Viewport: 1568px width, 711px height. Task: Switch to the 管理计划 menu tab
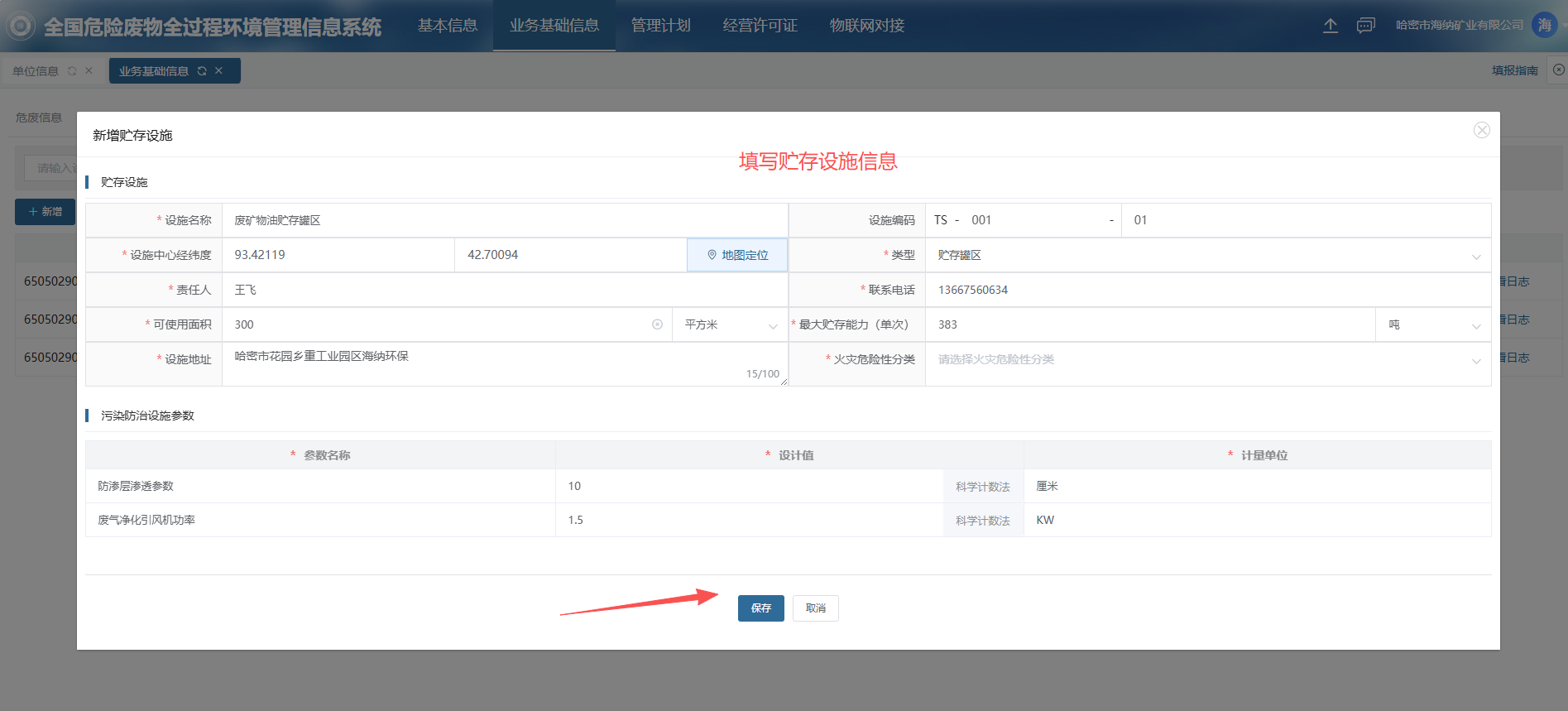point(660,26)
